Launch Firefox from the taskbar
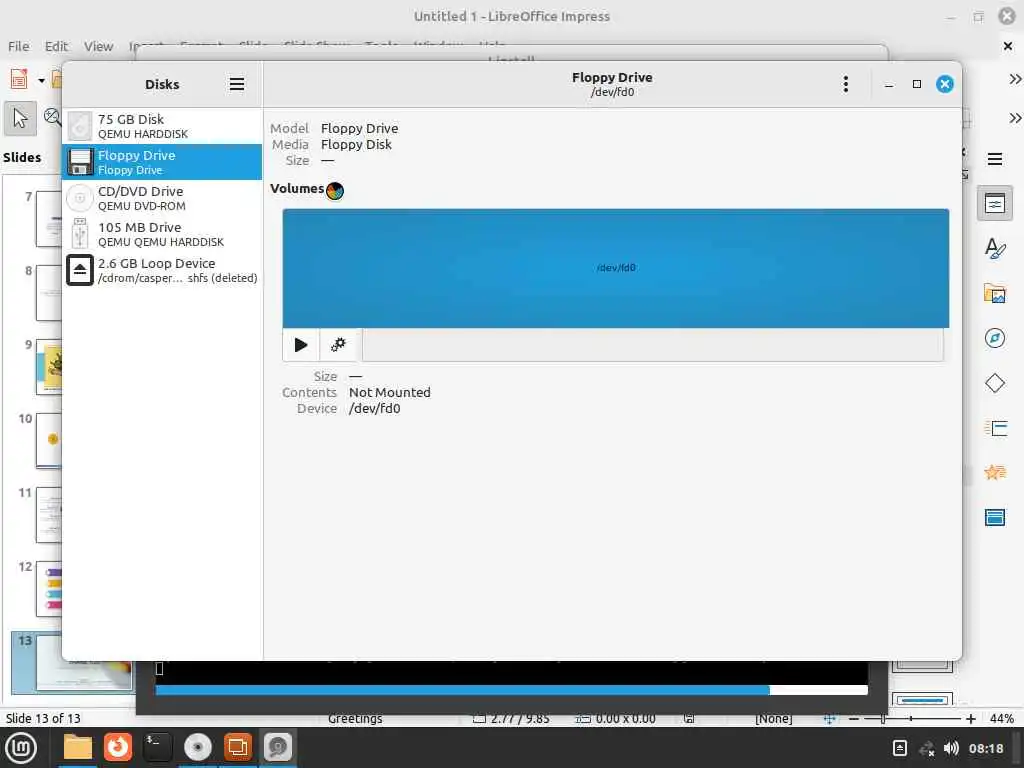 click(x=118, y=748)
